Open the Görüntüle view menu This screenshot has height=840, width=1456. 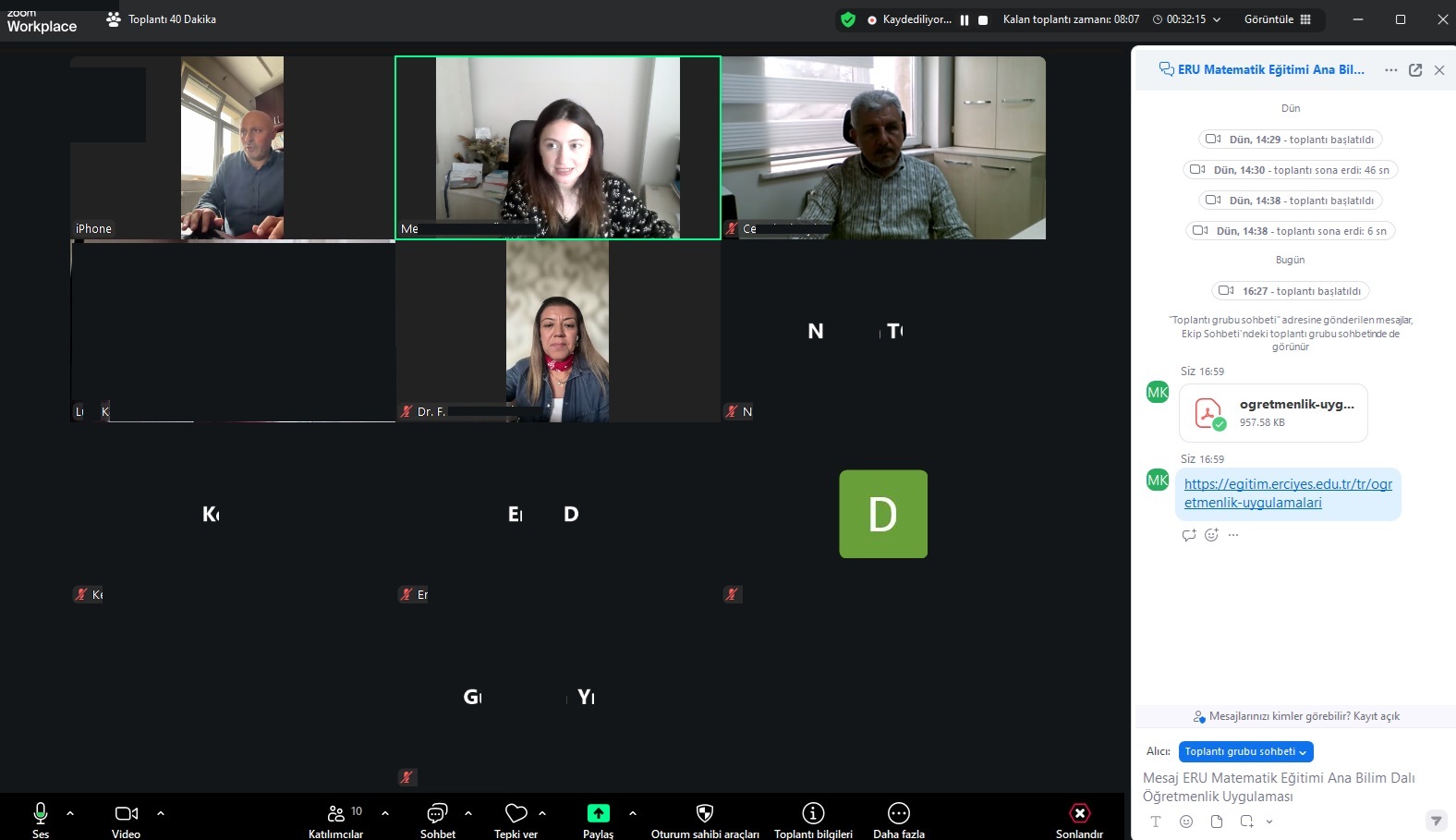click(x=1278, y=19)
